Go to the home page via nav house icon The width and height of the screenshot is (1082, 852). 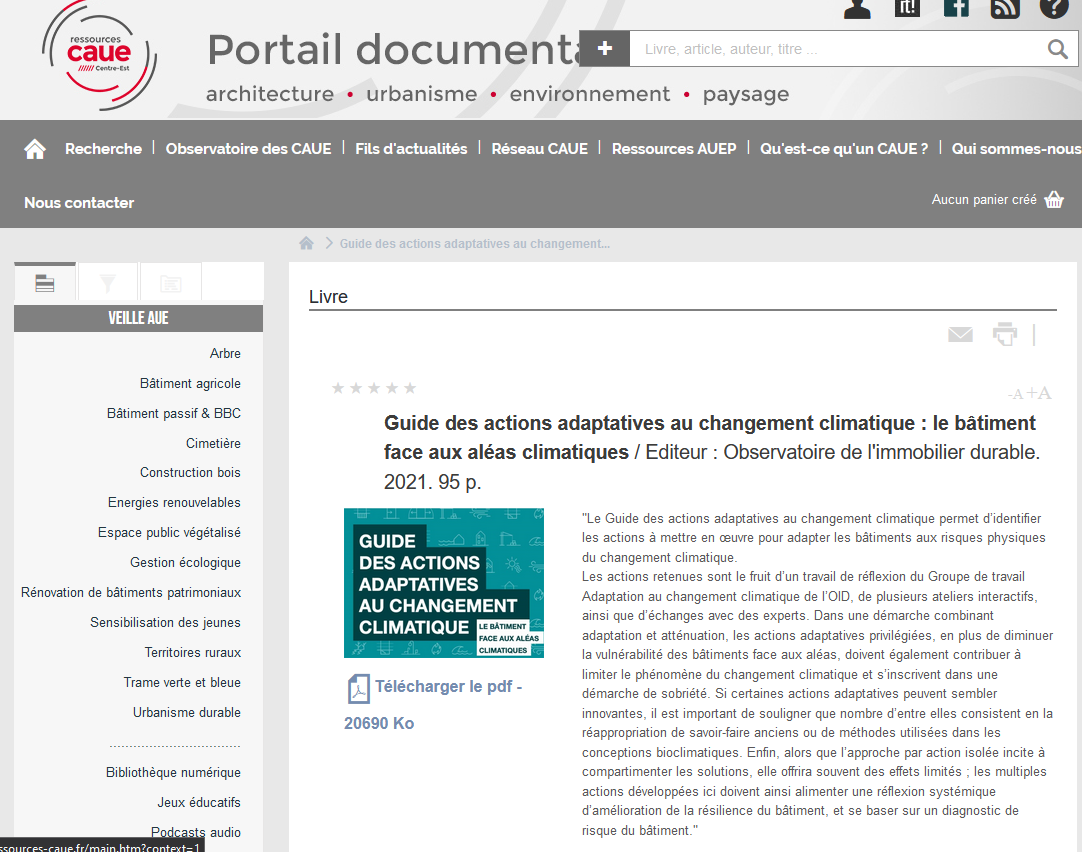[x=35, y=149]
